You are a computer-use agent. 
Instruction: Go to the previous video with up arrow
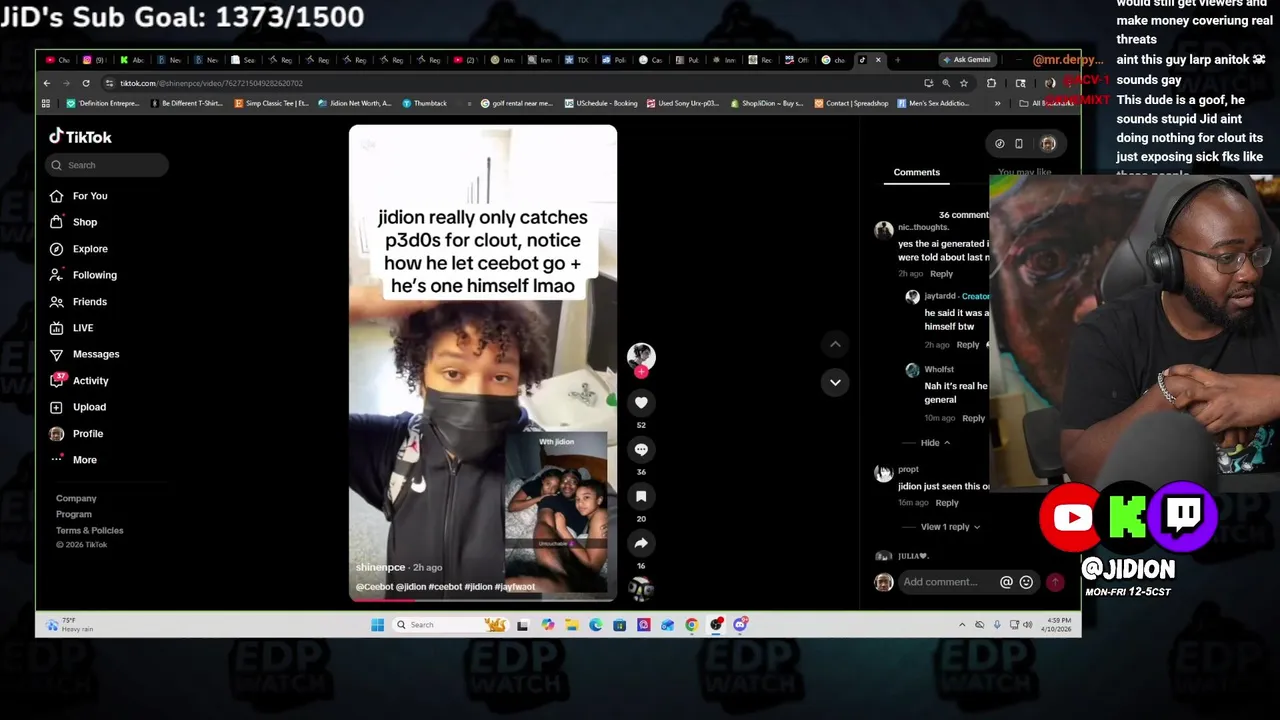point(835,344)
